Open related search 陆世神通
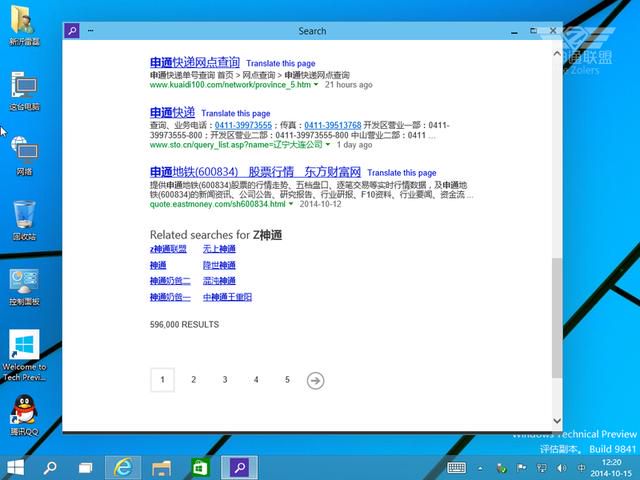 [x=219, y=265]
